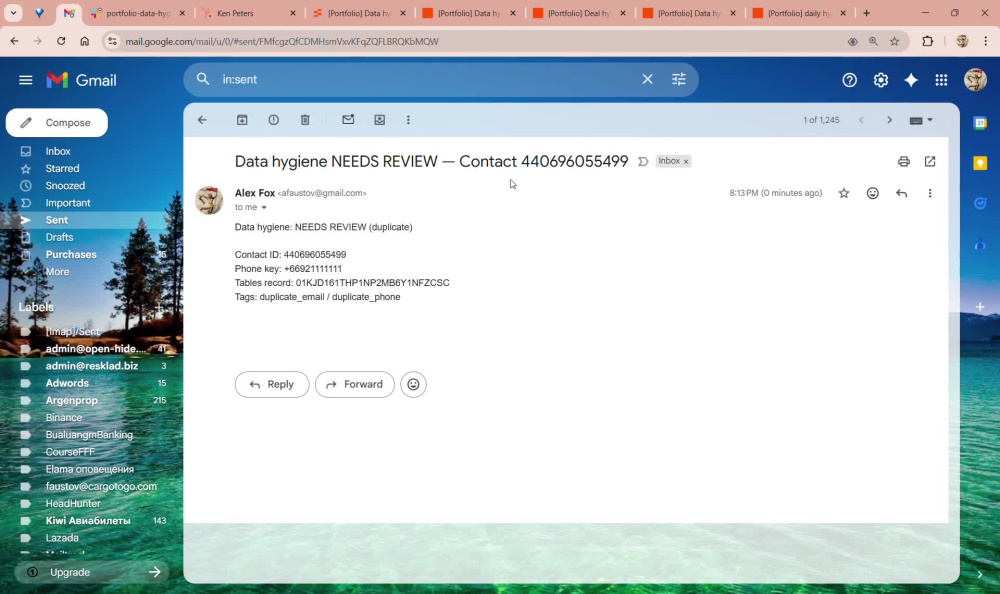This screenshot has height=594, width=1000.
Task: Open the Gmail main menu hamburger
Action: click(x=26, y=80)
